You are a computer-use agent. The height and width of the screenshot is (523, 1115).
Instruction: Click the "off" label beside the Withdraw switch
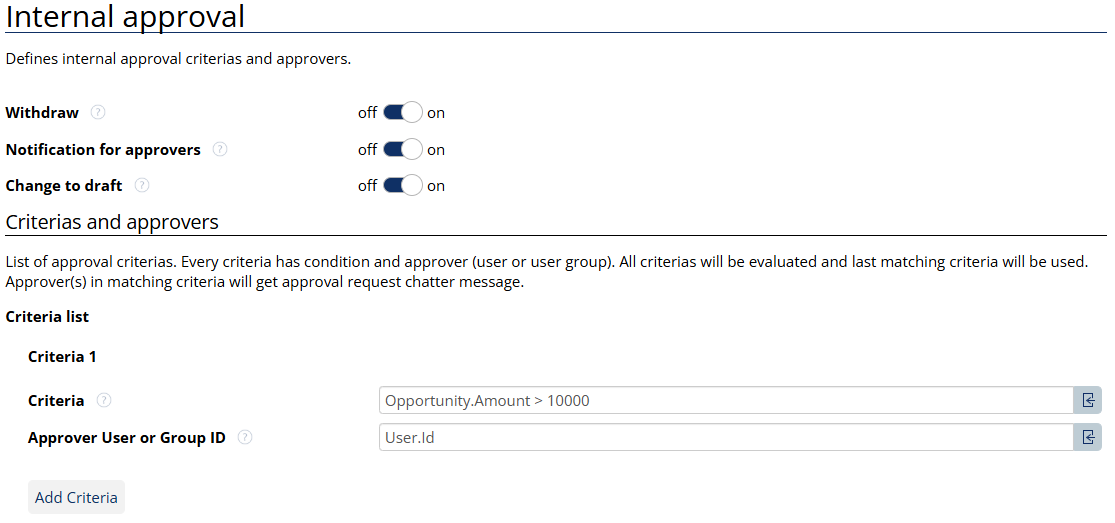(x=367, y=113)
